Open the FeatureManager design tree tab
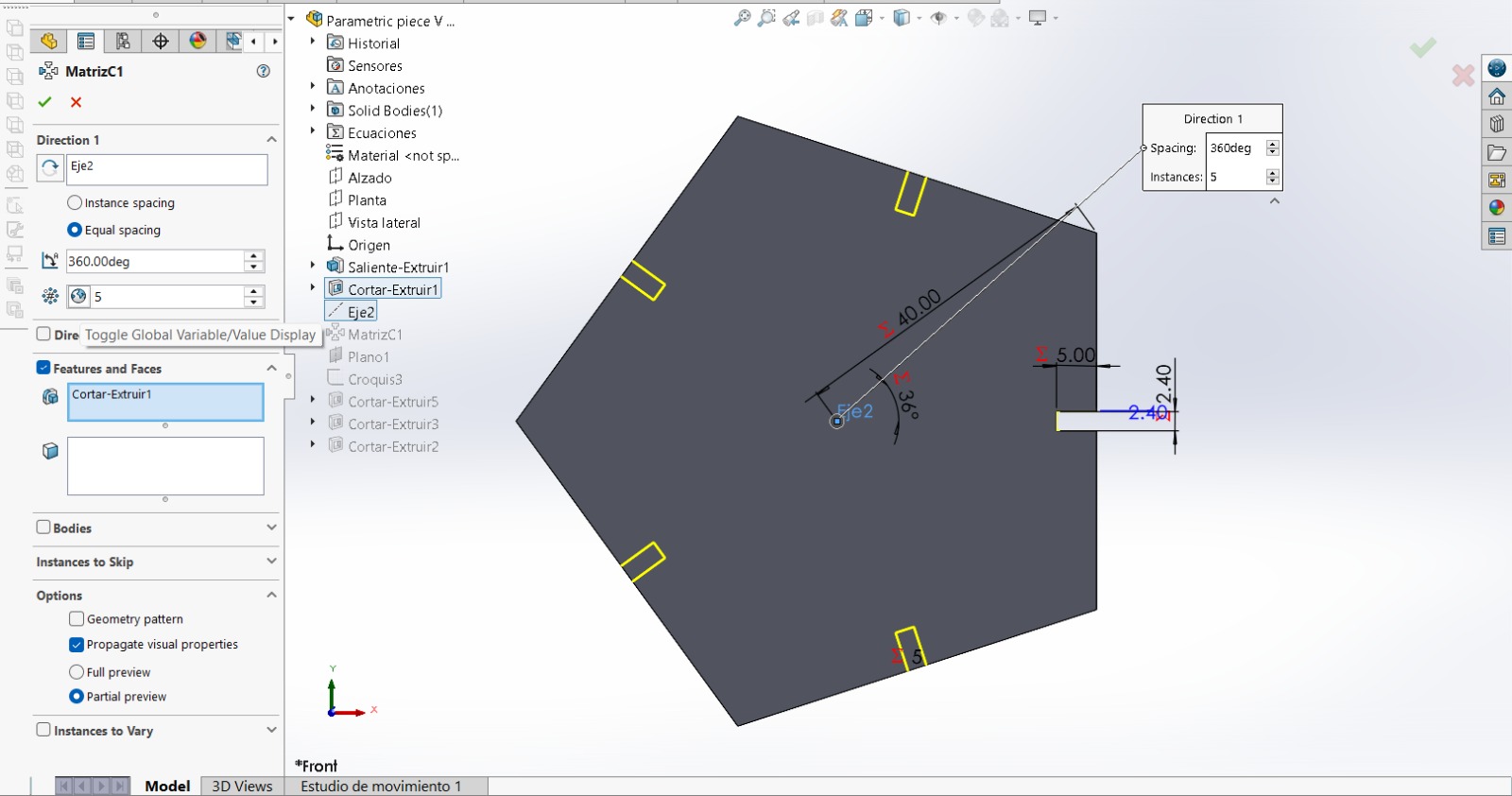 49,41
